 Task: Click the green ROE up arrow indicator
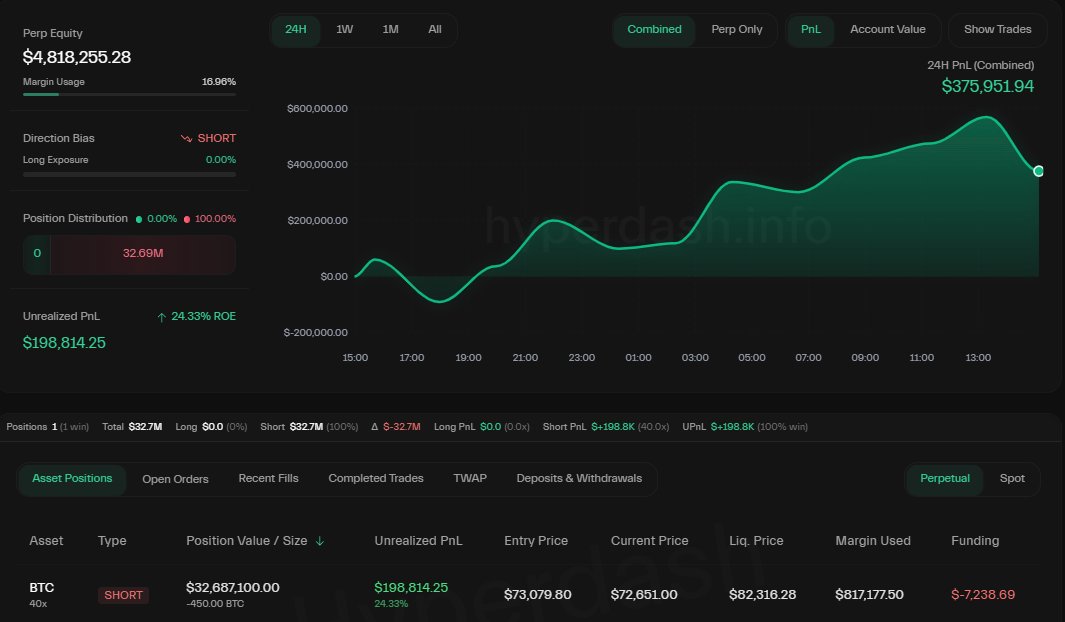pos(161,316)
